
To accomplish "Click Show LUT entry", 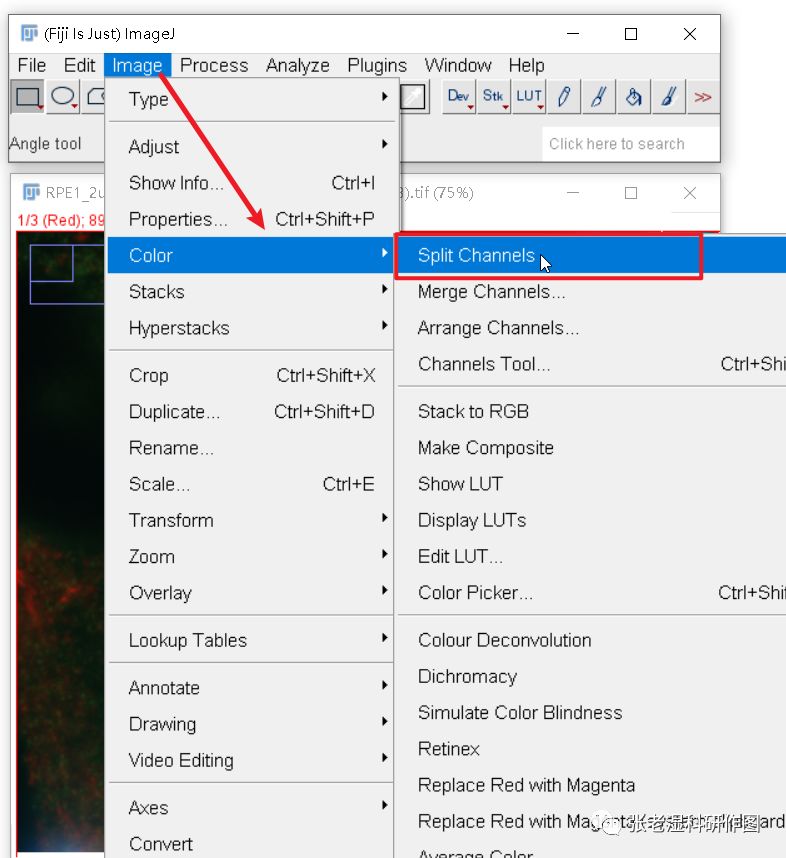I will [x=592, y=484].
